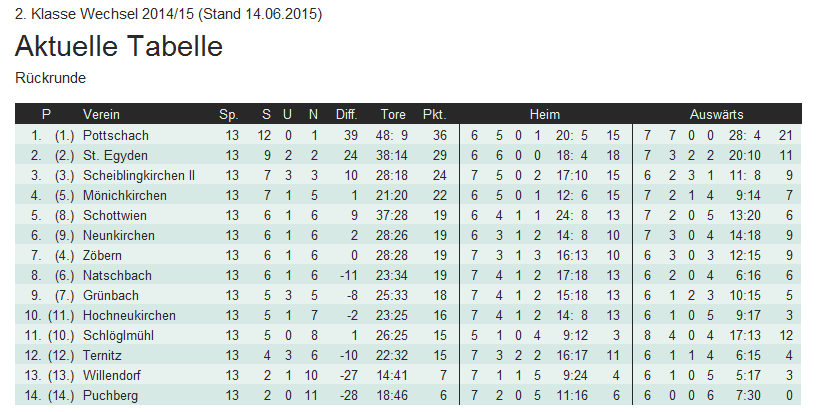
Task: Select the Auswärts header section
Action: pos(716,114)
